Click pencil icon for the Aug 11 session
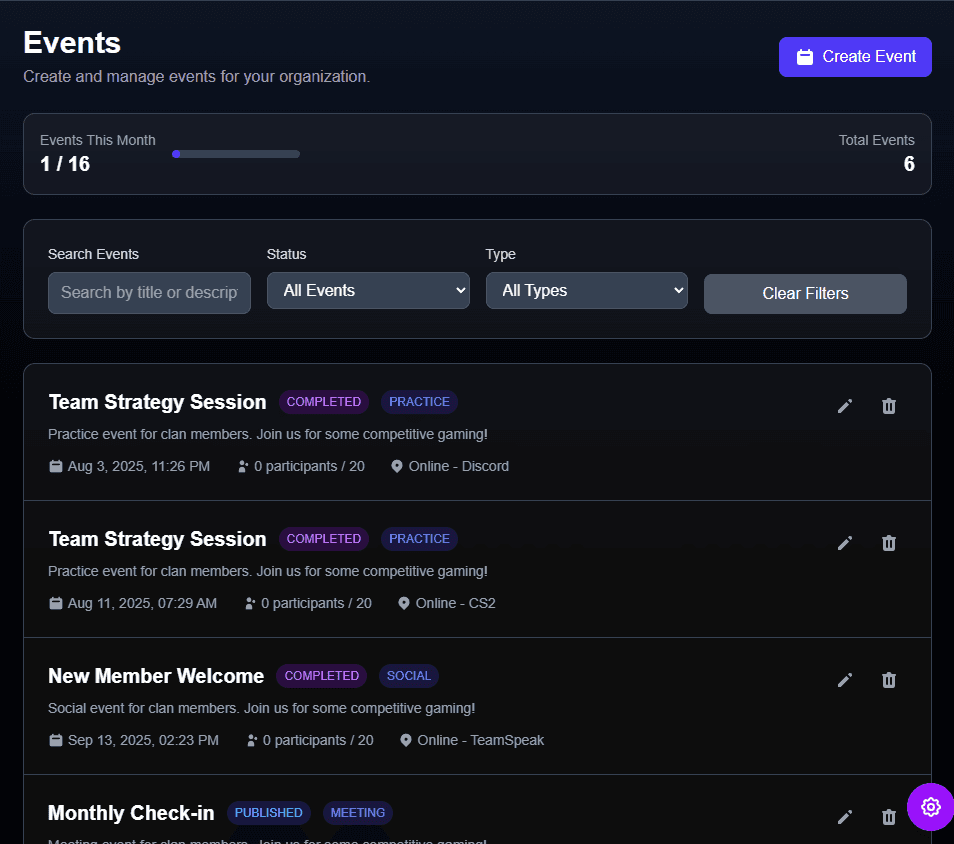 [845, 543]
